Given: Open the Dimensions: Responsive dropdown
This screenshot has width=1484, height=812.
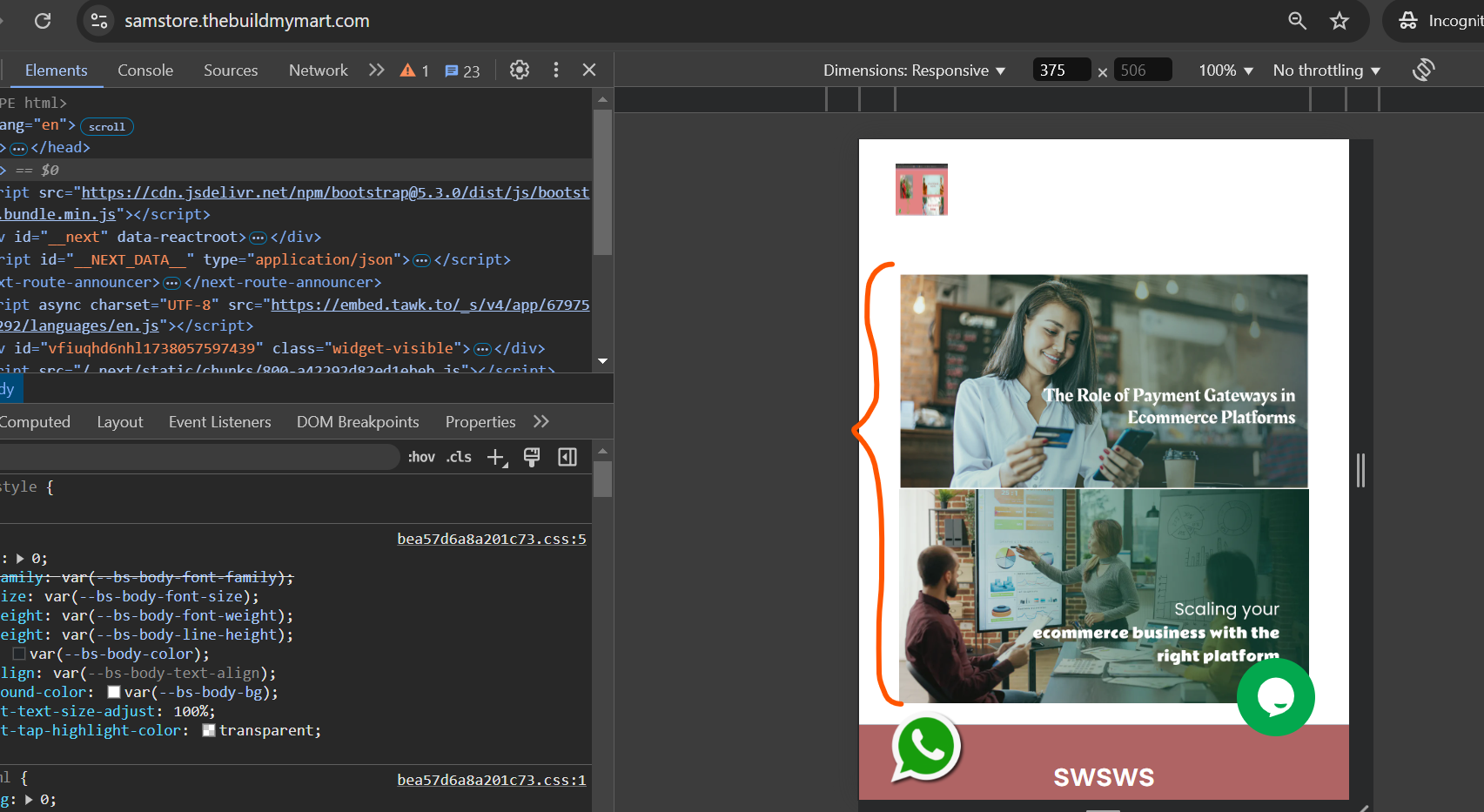Looking at the screenshot, I should click(914, 70).
